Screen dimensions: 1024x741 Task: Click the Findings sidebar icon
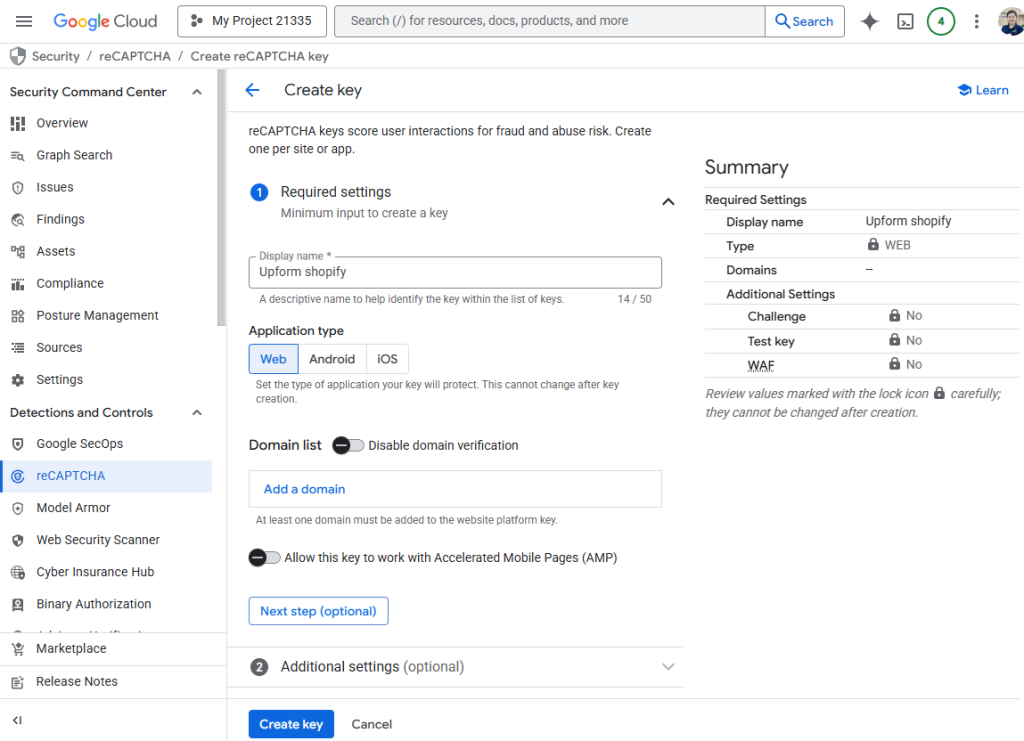(18, 219)
